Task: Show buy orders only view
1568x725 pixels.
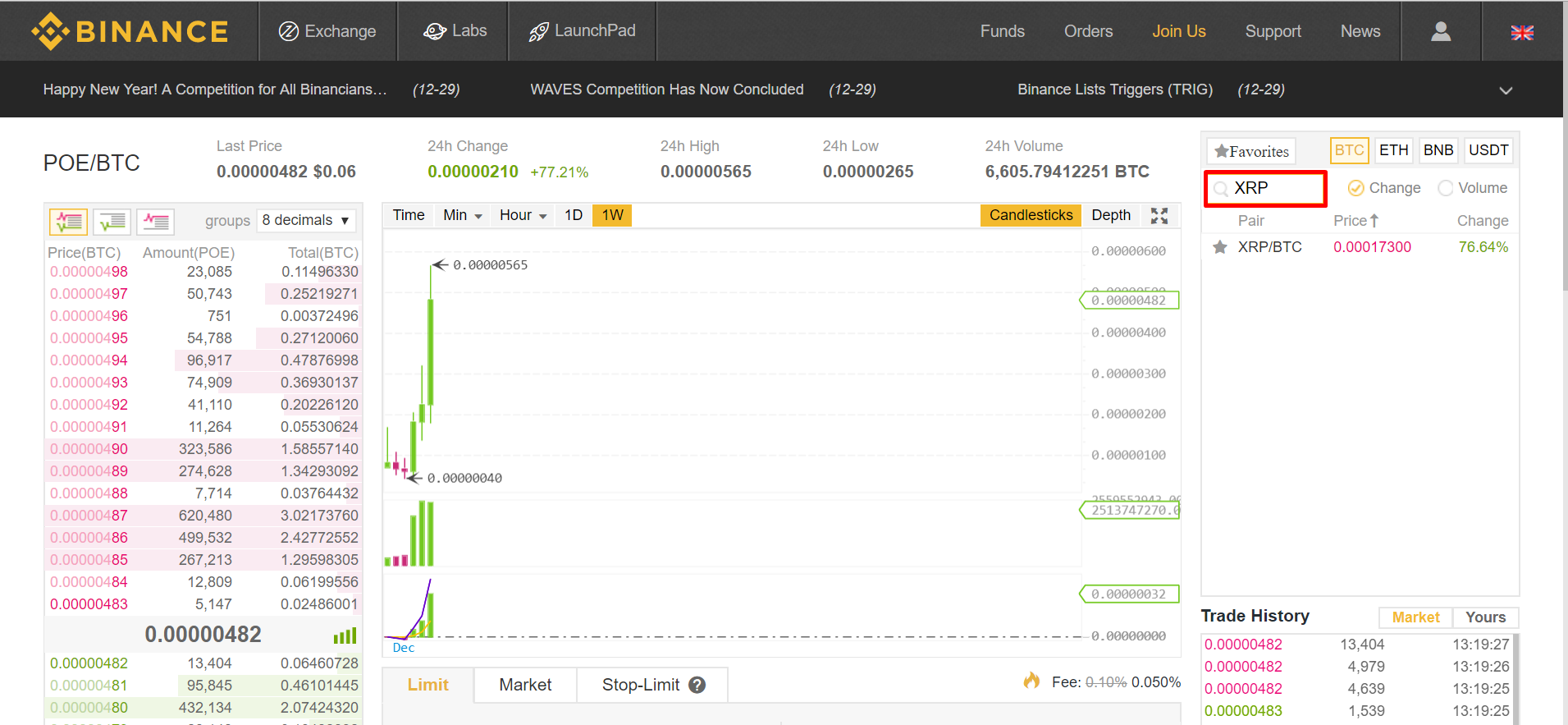Action: pyautogui.click(x=112, y=221)
